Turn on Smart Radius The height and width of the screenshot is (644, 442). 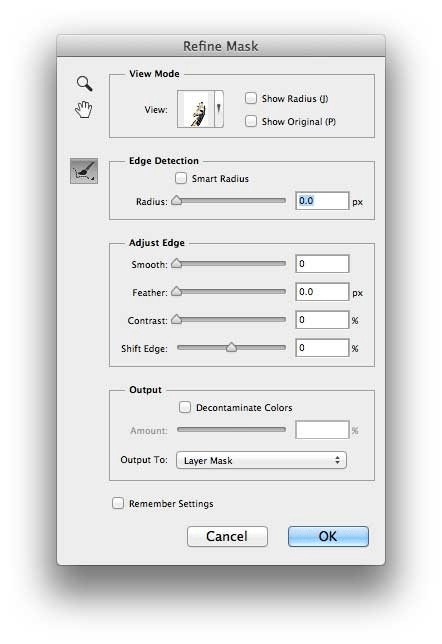181,178
